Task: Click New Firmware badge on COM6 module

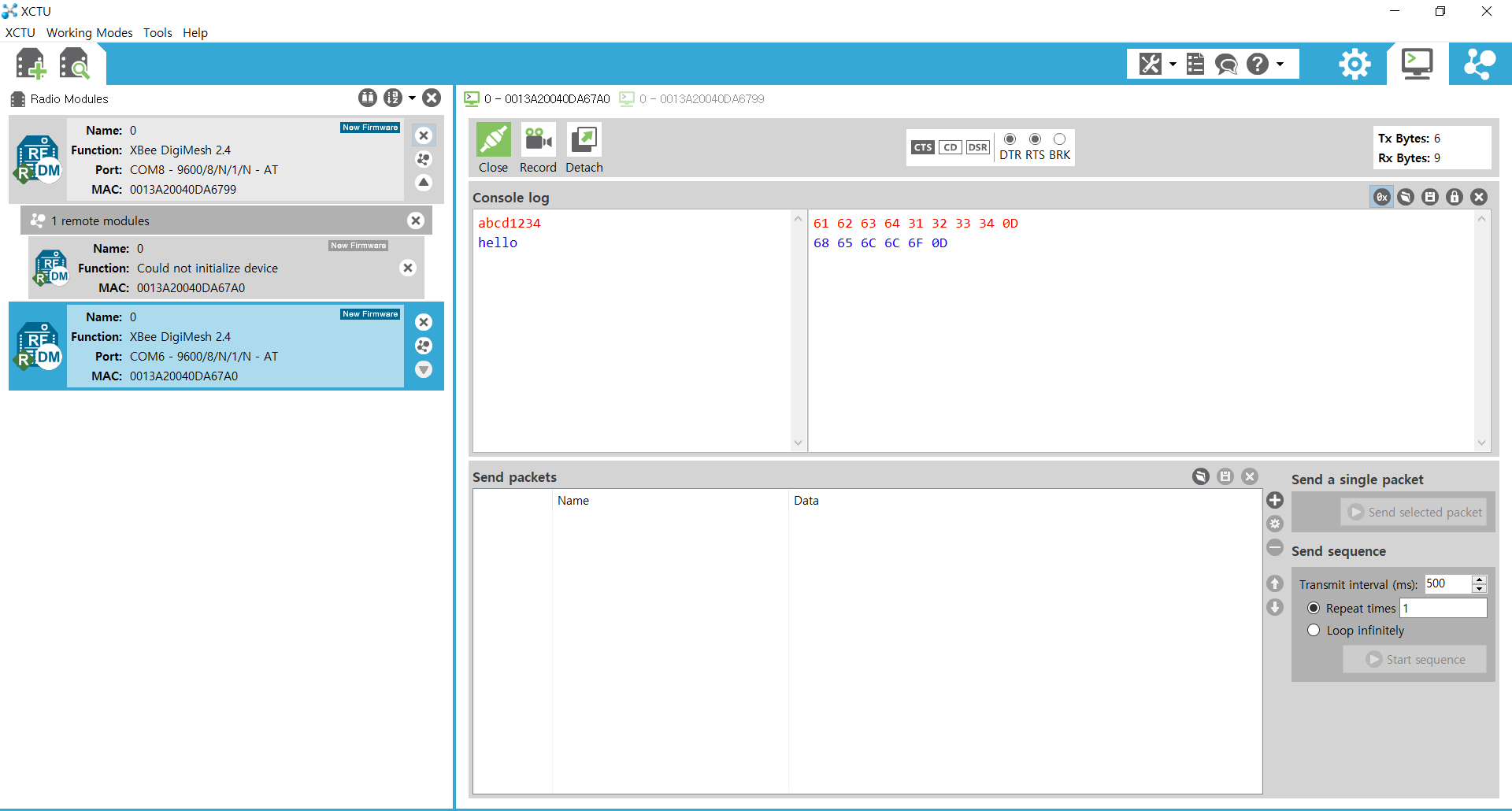Action: (x=370, y=314)
